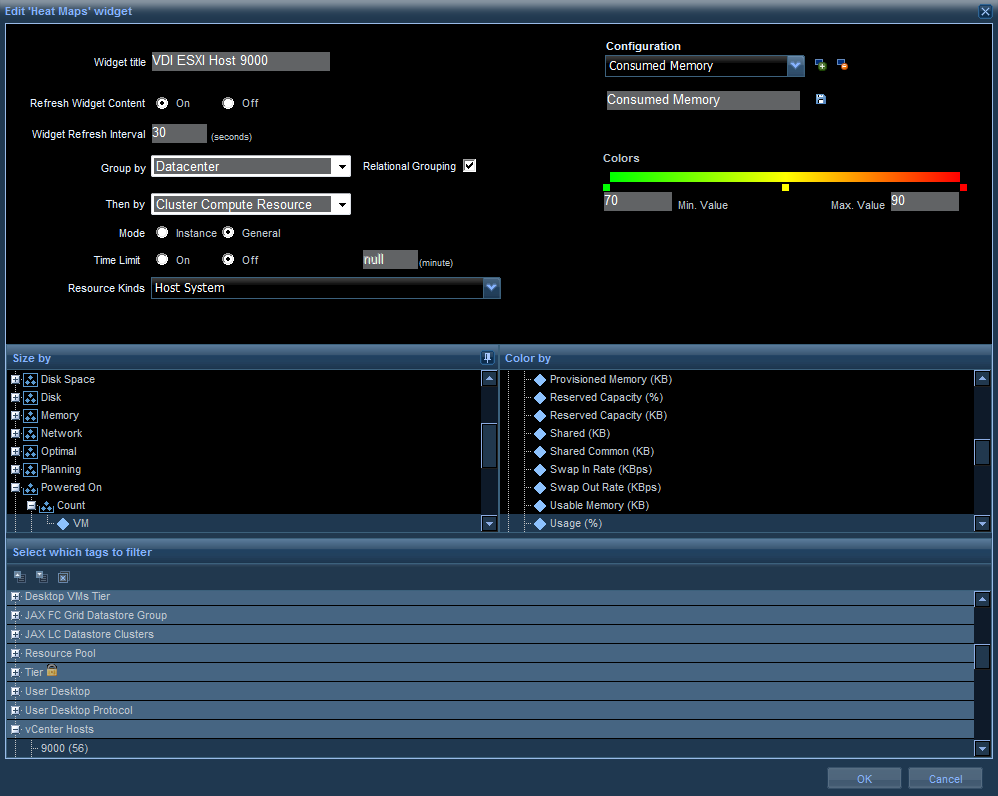This screenshot has width=998, height=796.
Task: Click the pin icon in Size by header
Action: (487, 358)
